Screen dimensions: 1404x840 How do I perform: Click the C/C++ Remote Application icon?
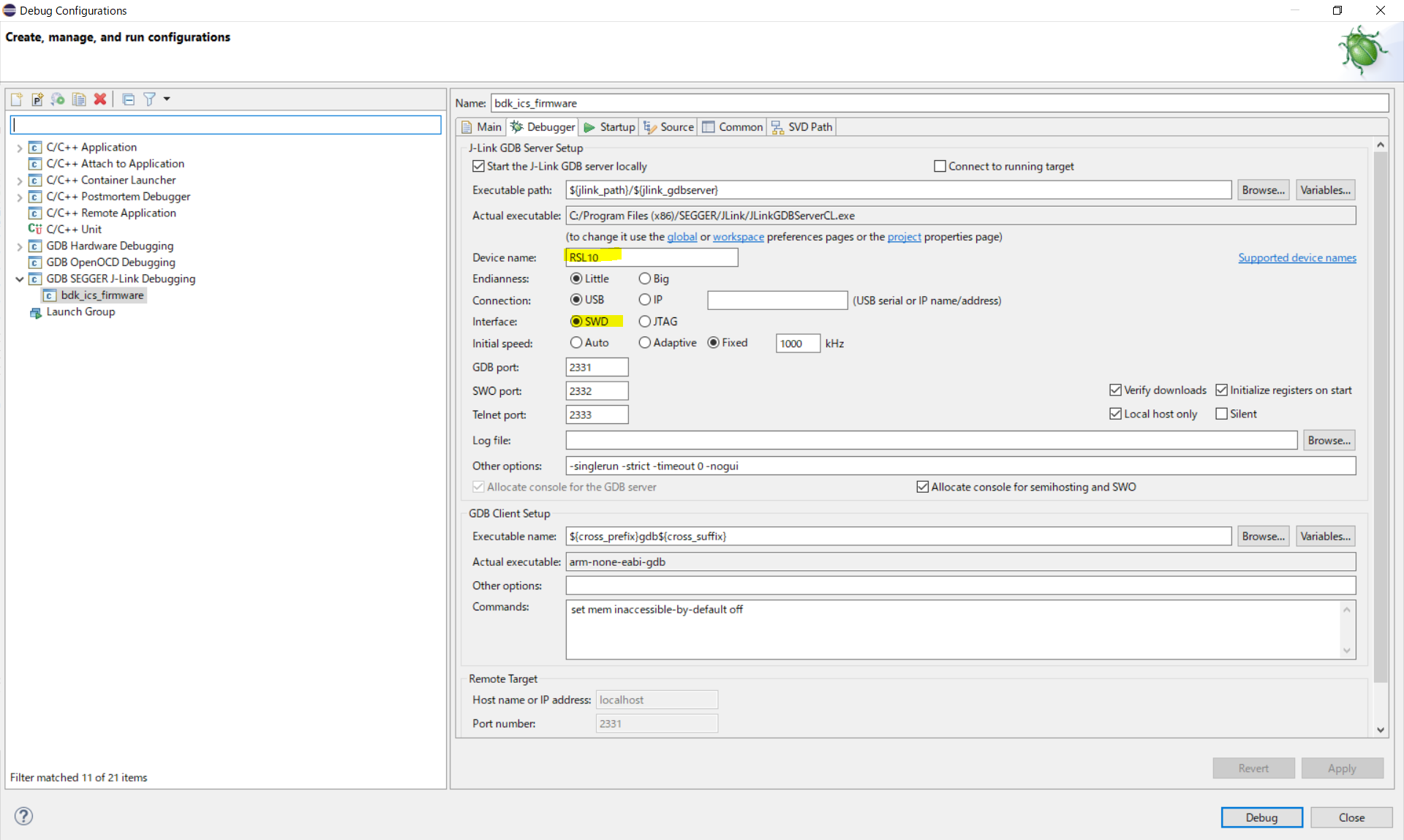point(34,213)
